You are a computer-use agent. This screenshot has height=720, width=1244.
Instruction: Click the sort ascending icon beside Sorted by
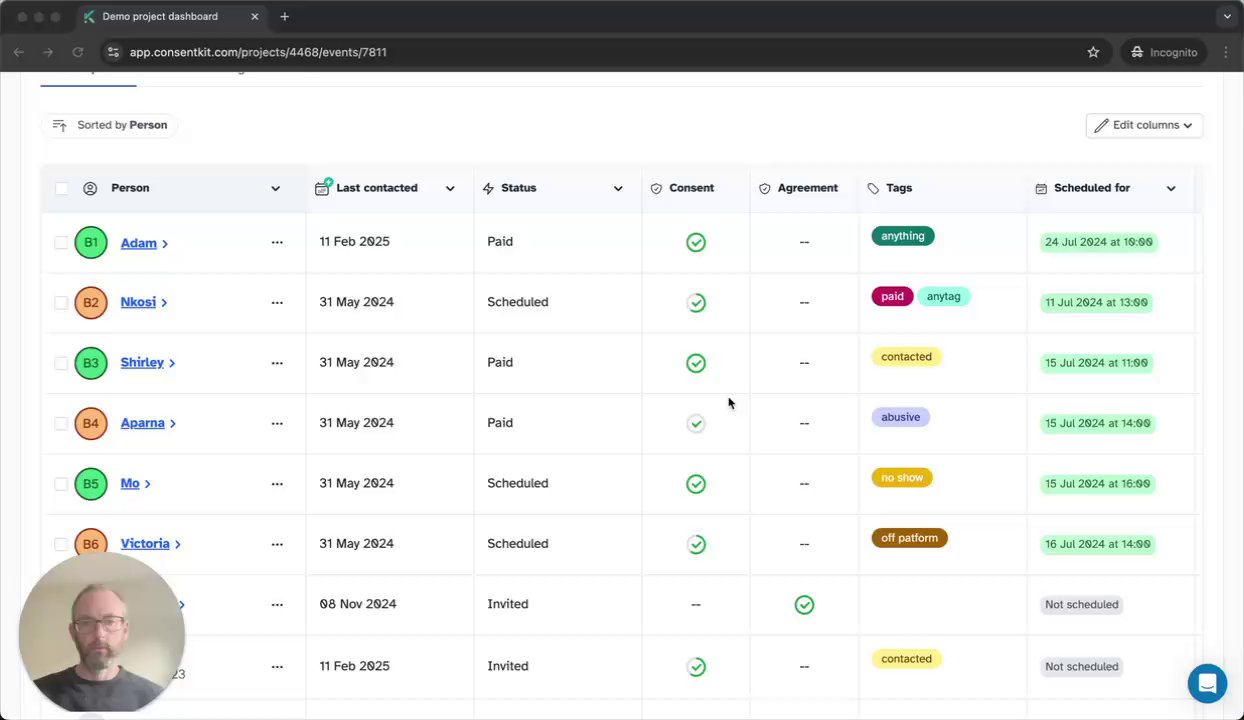click(59, 125)
